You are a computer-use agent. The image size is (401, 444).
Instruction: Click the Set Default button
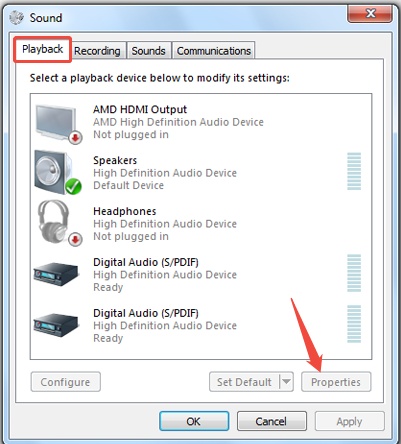click(x=244, y=382)
